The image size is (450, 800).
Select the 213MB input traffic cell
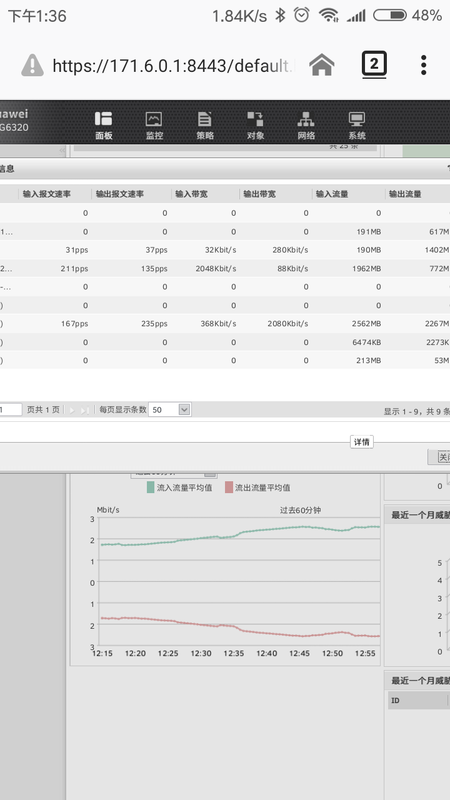coord(369,360)
